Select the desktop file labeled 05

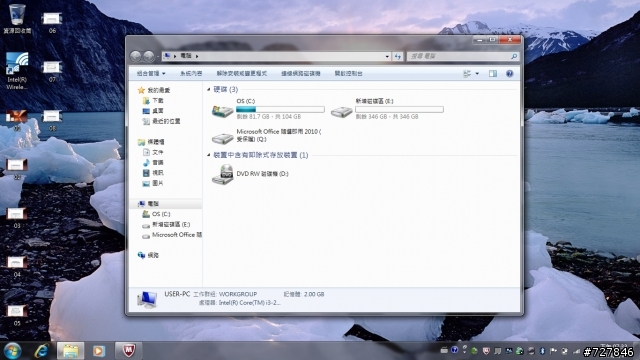pyautogui.click(x=17, y=315)
